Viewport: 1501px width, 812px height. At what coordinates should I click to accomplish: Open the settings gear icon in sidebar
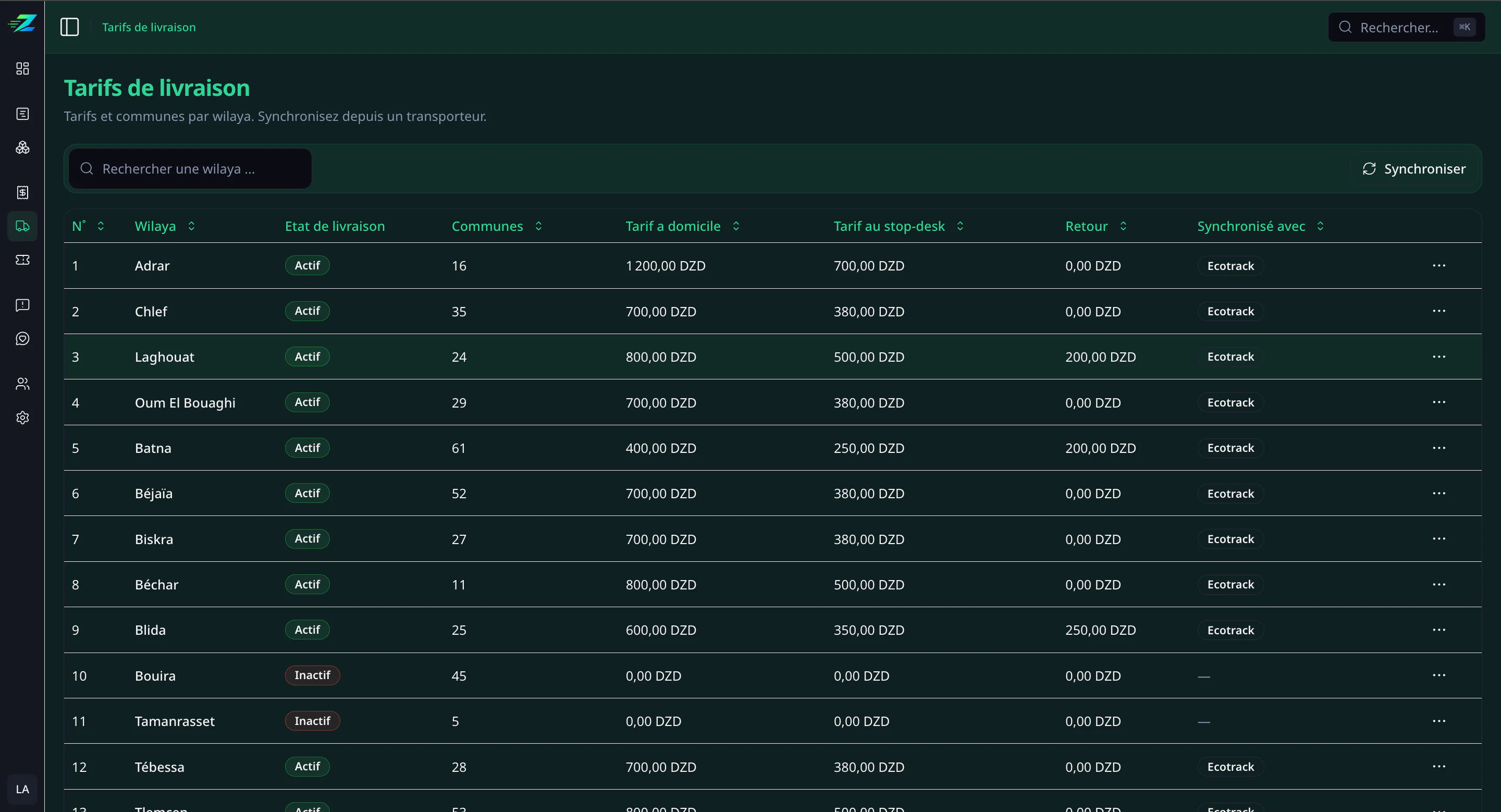pyautogui.click(x=22, y=417)
